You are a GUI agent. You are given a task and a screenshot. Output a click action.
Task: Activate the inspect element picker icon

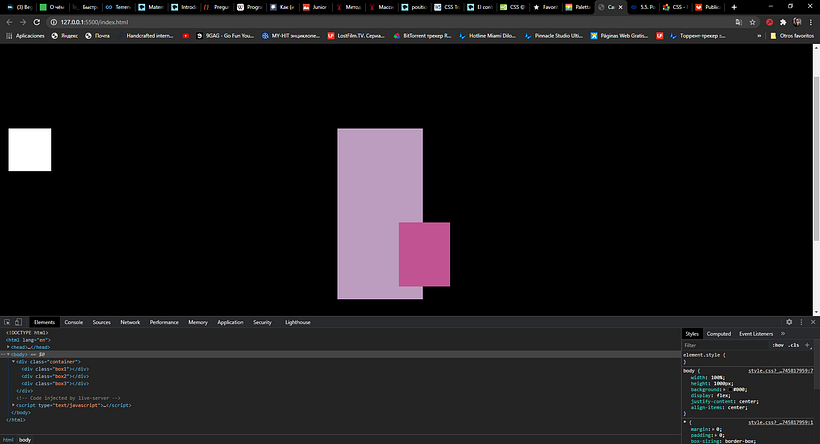[x=7, y=322]
